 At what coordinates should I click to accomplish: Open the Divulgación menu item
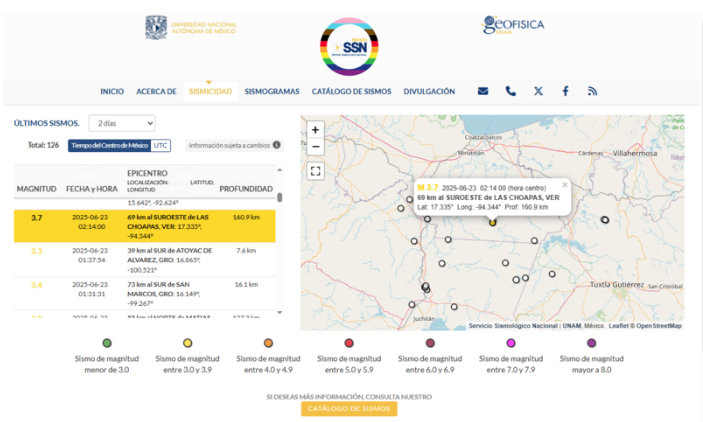[429, 91]
